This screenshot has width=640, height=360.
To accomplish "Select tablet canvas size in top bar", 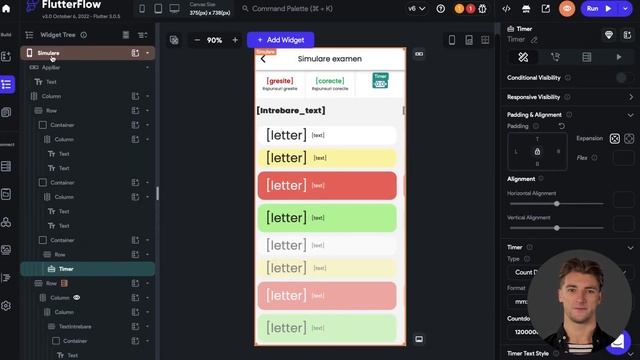I will pos(158,9).
